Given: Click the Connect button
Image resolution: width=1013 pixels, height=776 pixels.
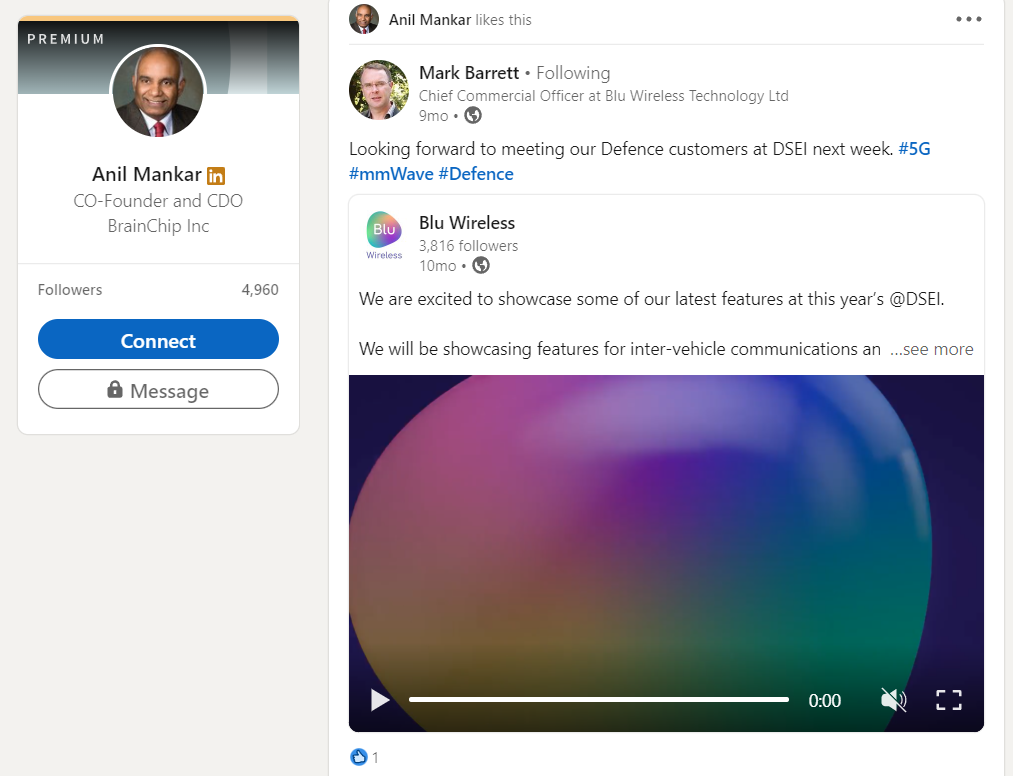Looking at the screenshot, I should click(158, 340).
